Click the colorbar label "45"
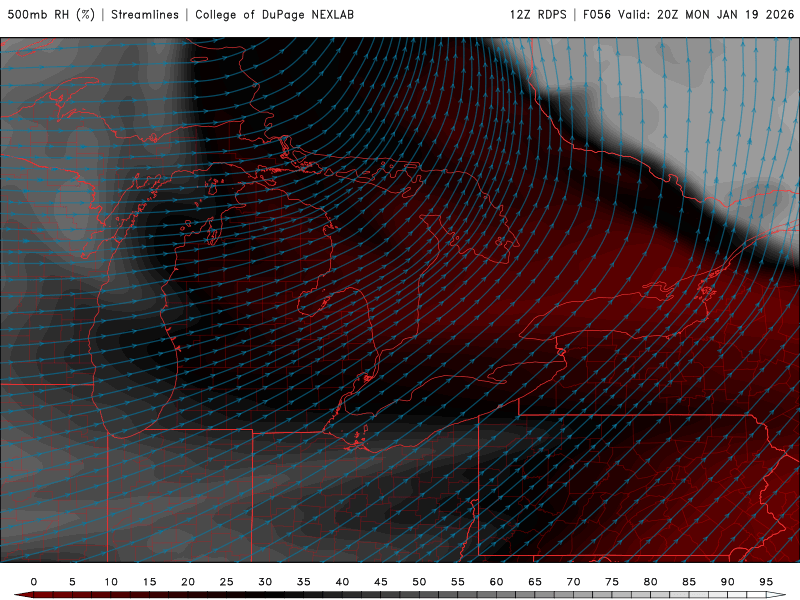The image size is (800, 600). tap(381, 582)
